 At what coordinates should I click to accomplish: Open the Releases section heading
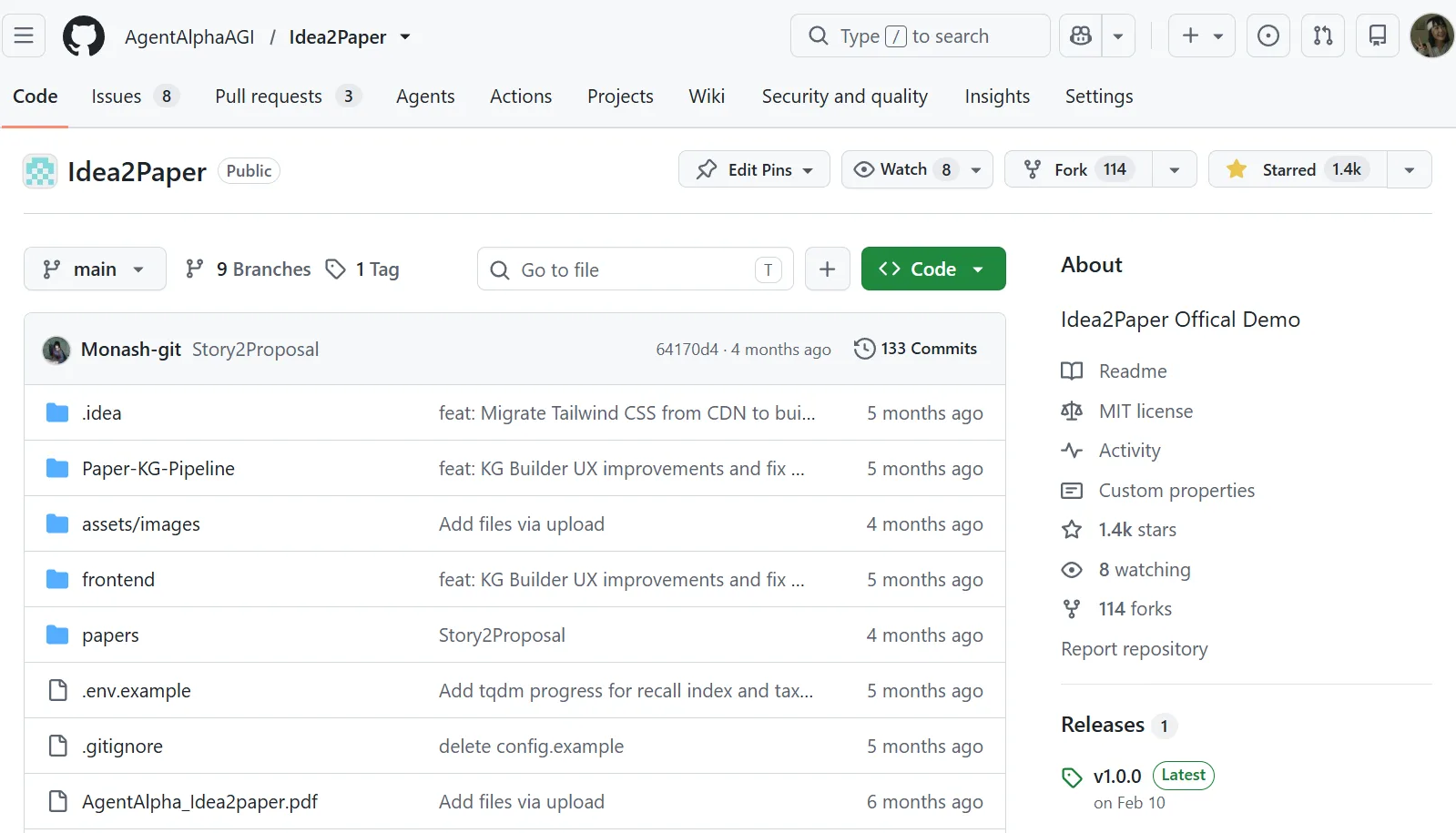[1103, 725]
